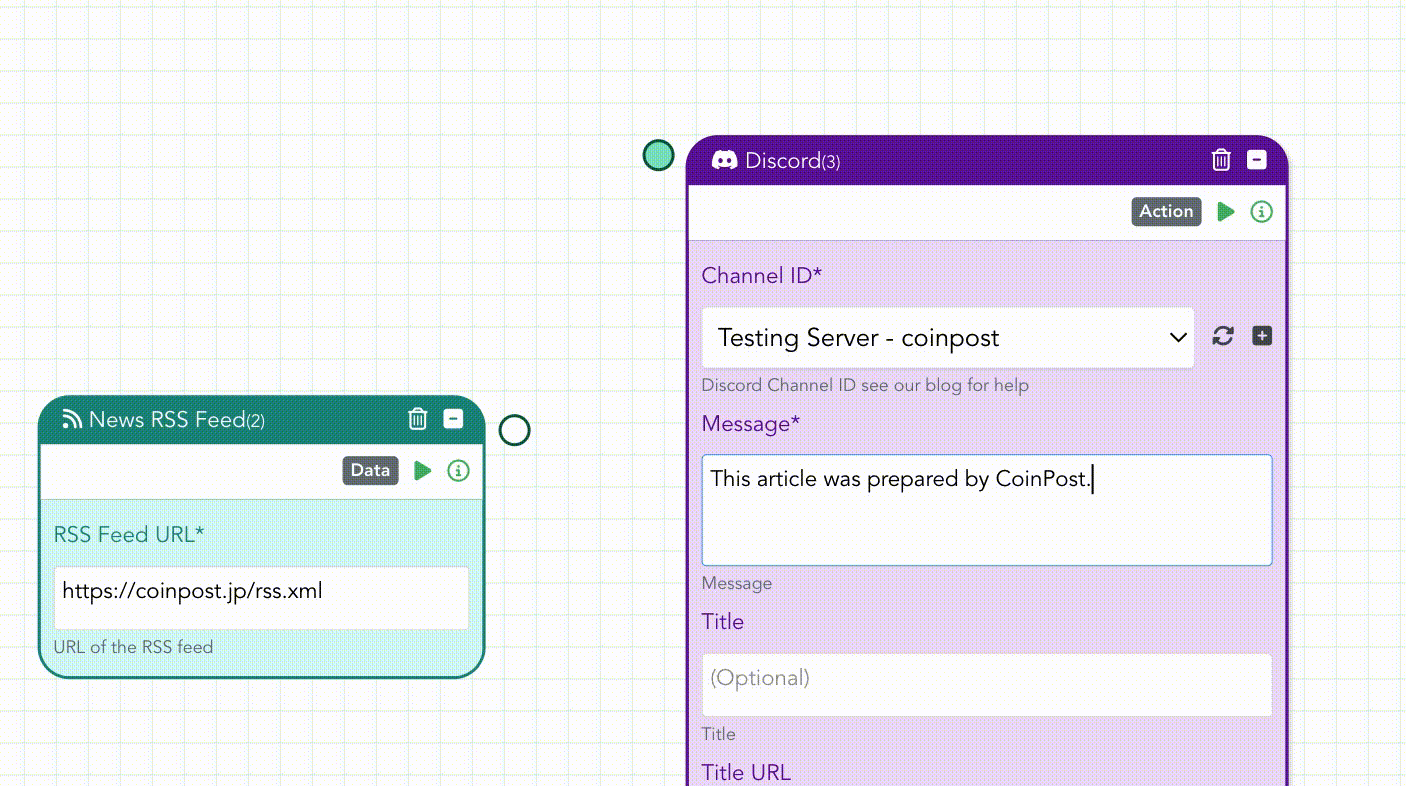Collapse the Discord node with minus button
The image size is (1406, 786).
(x=1257, y=160)
